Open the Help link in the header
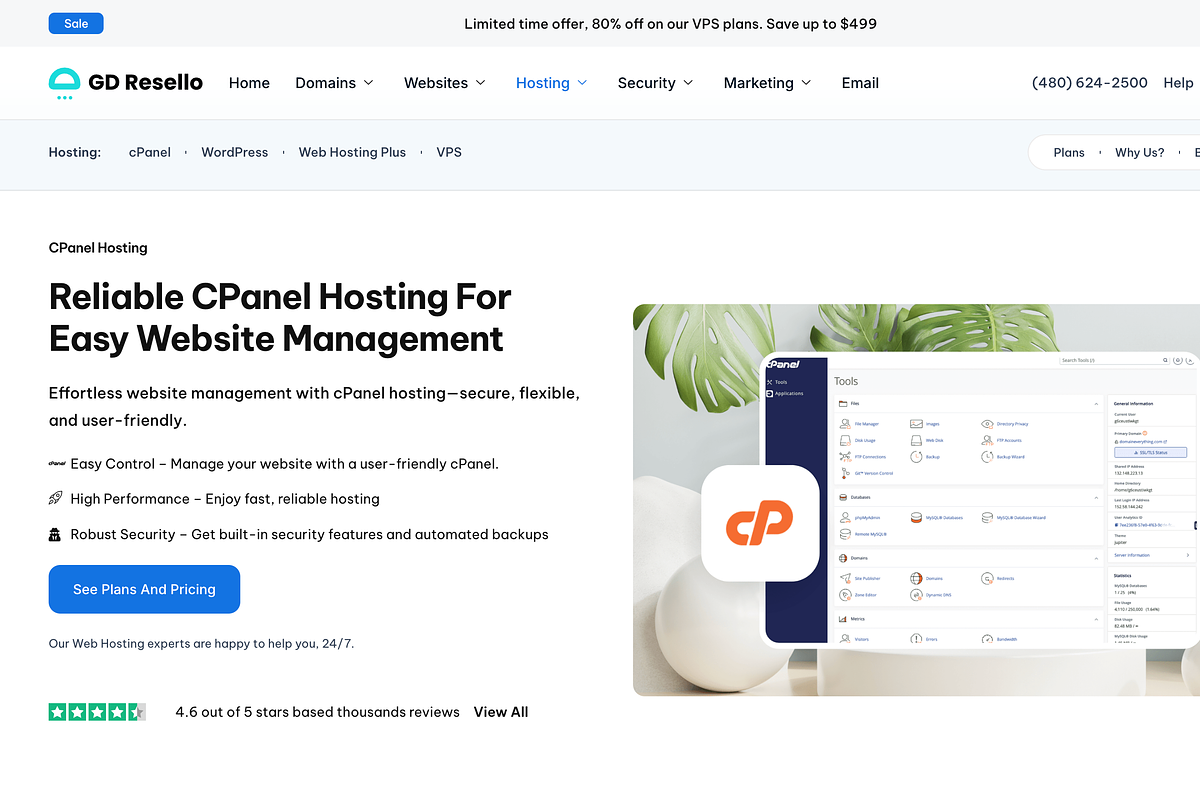The width and height of the screenshot is (1200, 800). [1179, 83]
